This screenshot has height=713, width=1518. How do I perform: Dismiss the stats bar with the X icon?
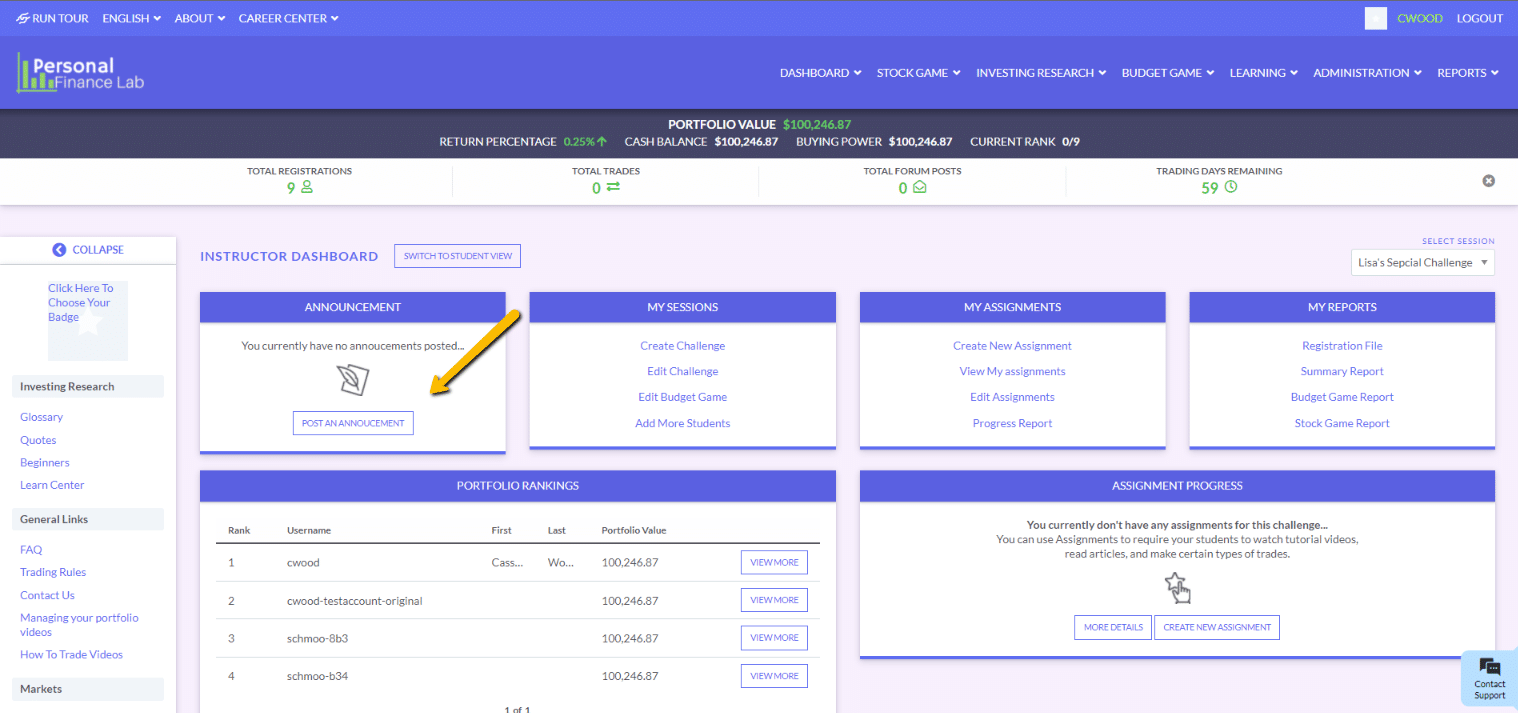pos(1488,181)
